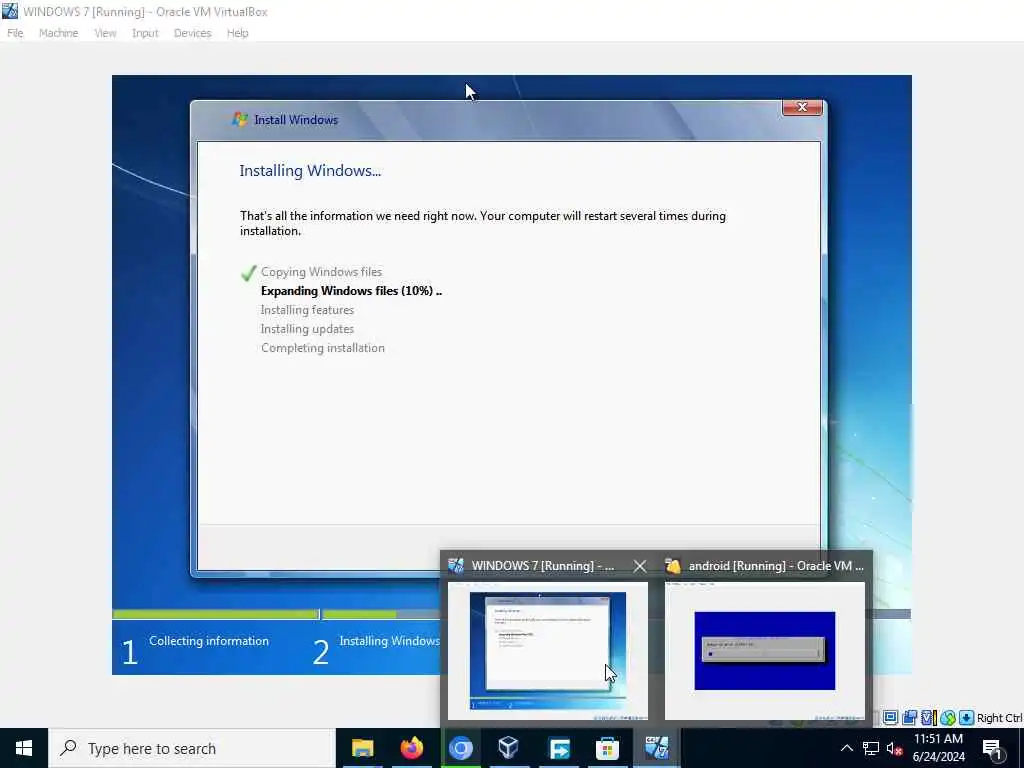Viewport: 1024px width, 768px height.
Task: Click the VirtualBox window title bar icon
Action: (10, 11)
